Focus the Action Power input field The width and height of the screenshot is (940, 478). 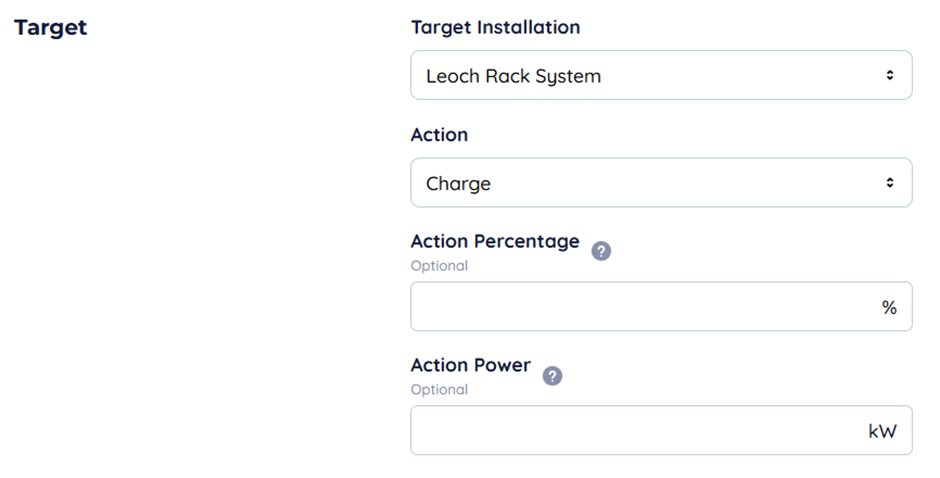click(640, 431)
